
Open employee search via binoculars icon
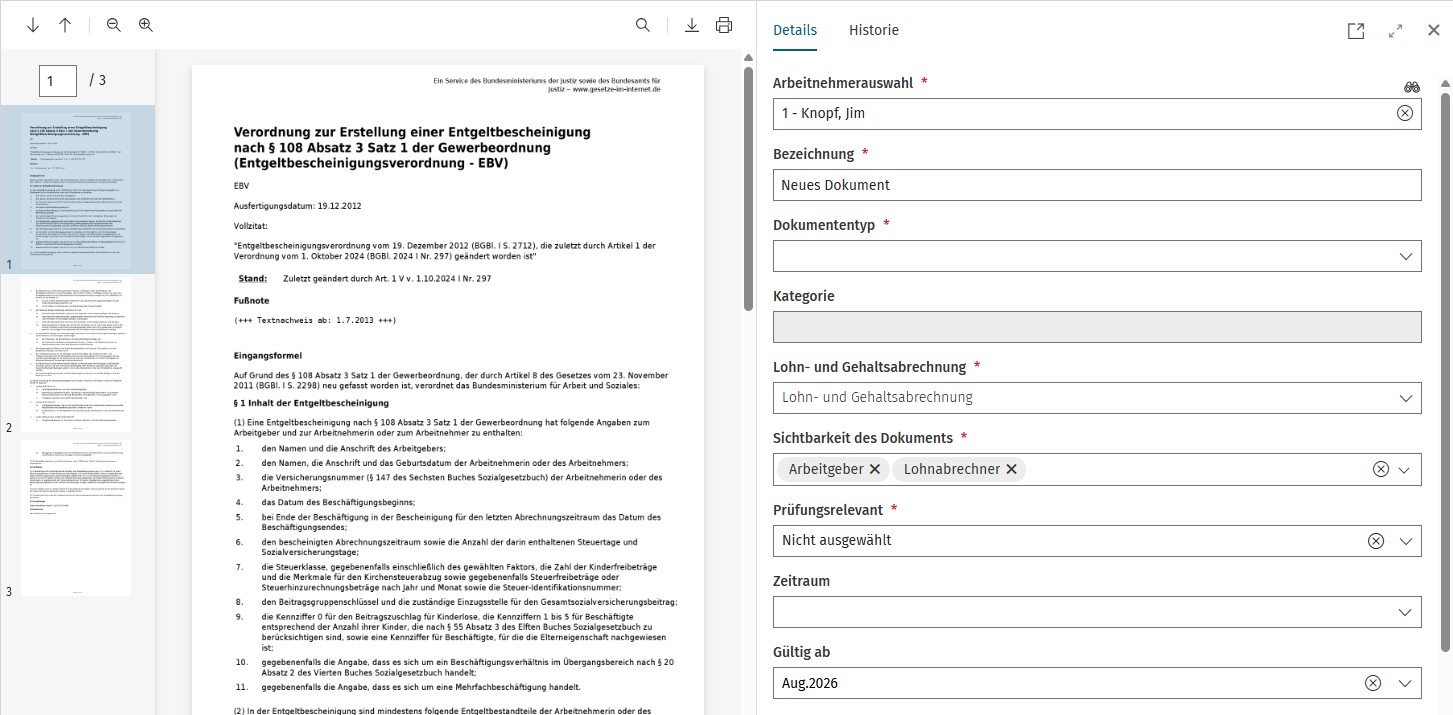point(1412,88)
